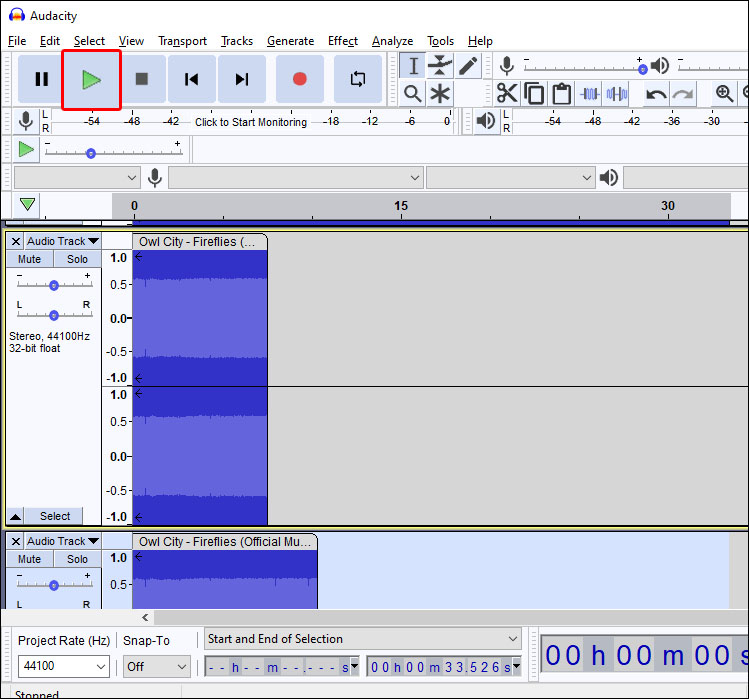Screen dimensions: 749x699
Task: Click the Pause transport button
Action: point(42,79)
